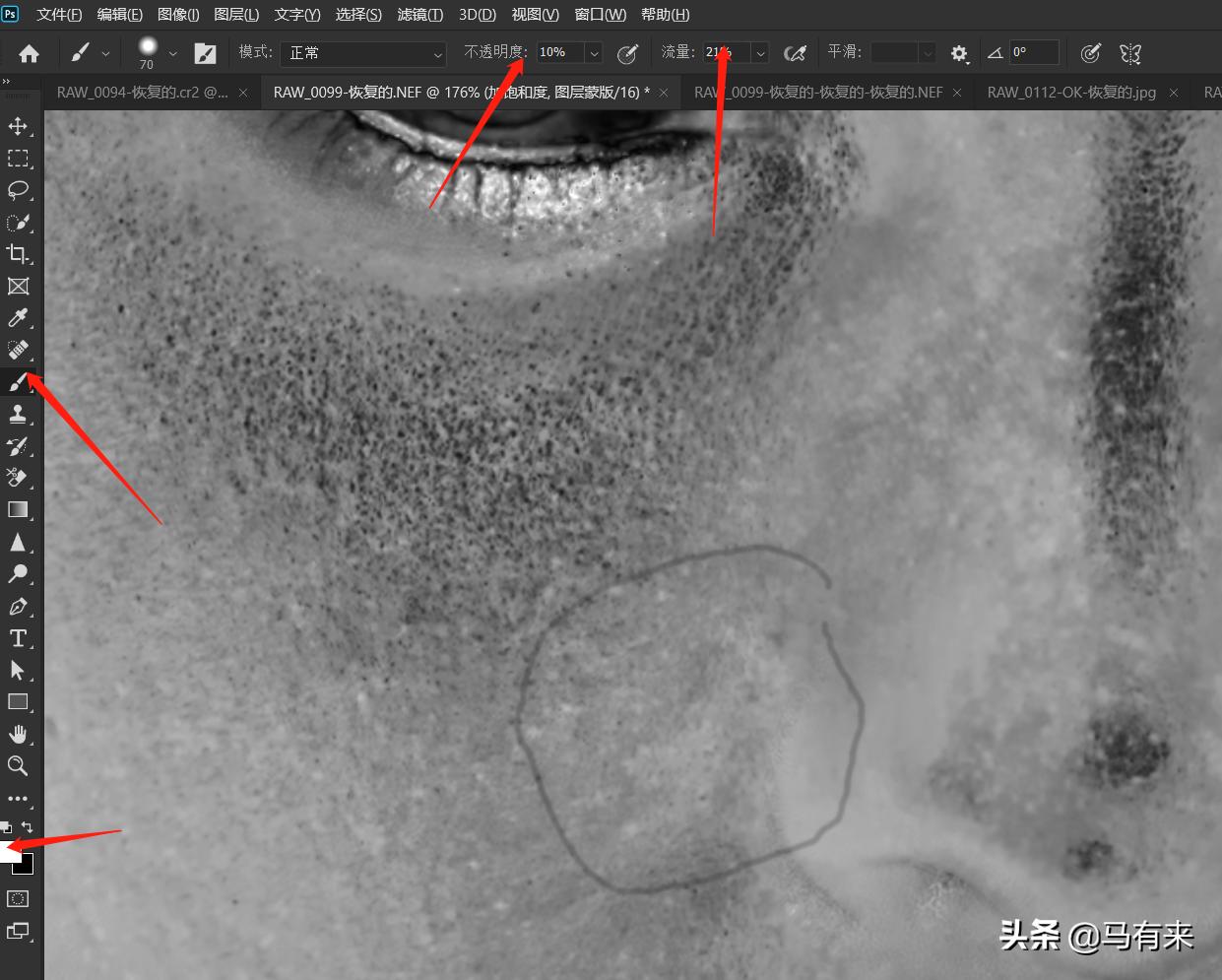This screenshot has height=980, width=1222.
Task: Open the 图像(I) menu
Action: coord(178,15)
